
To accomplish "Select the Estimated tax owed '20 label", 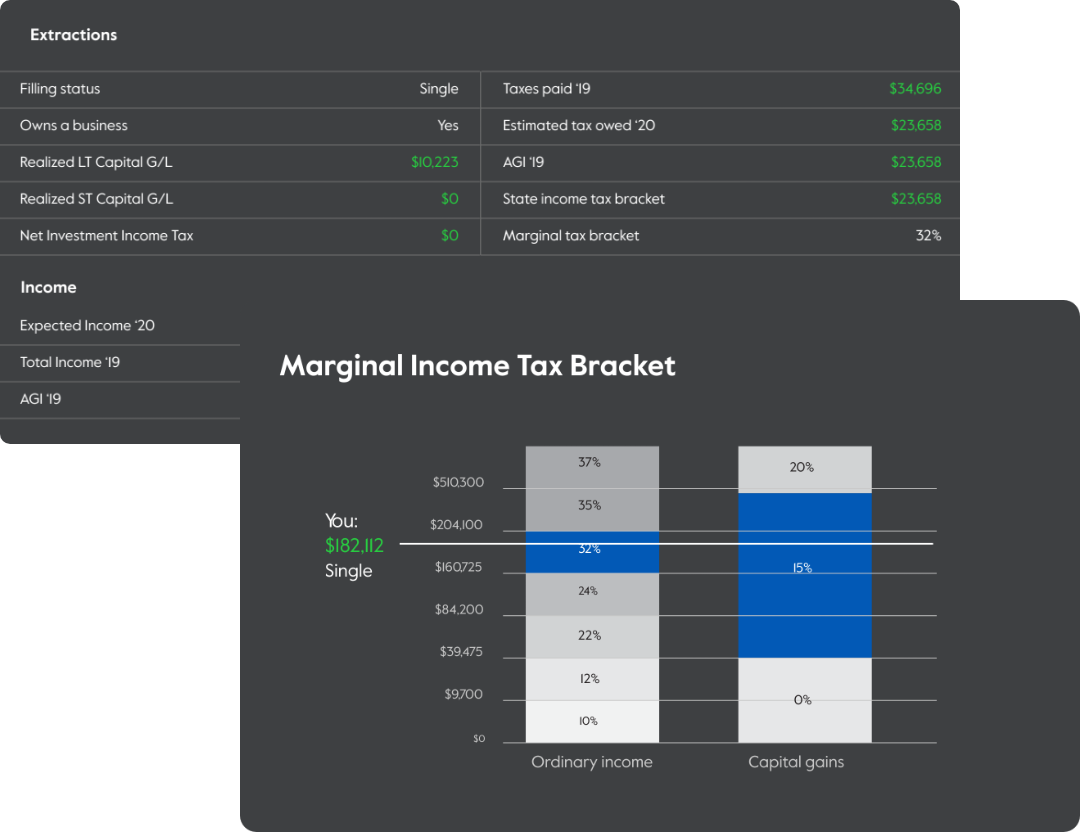I will pyautogui.click(x=579, y=126).
